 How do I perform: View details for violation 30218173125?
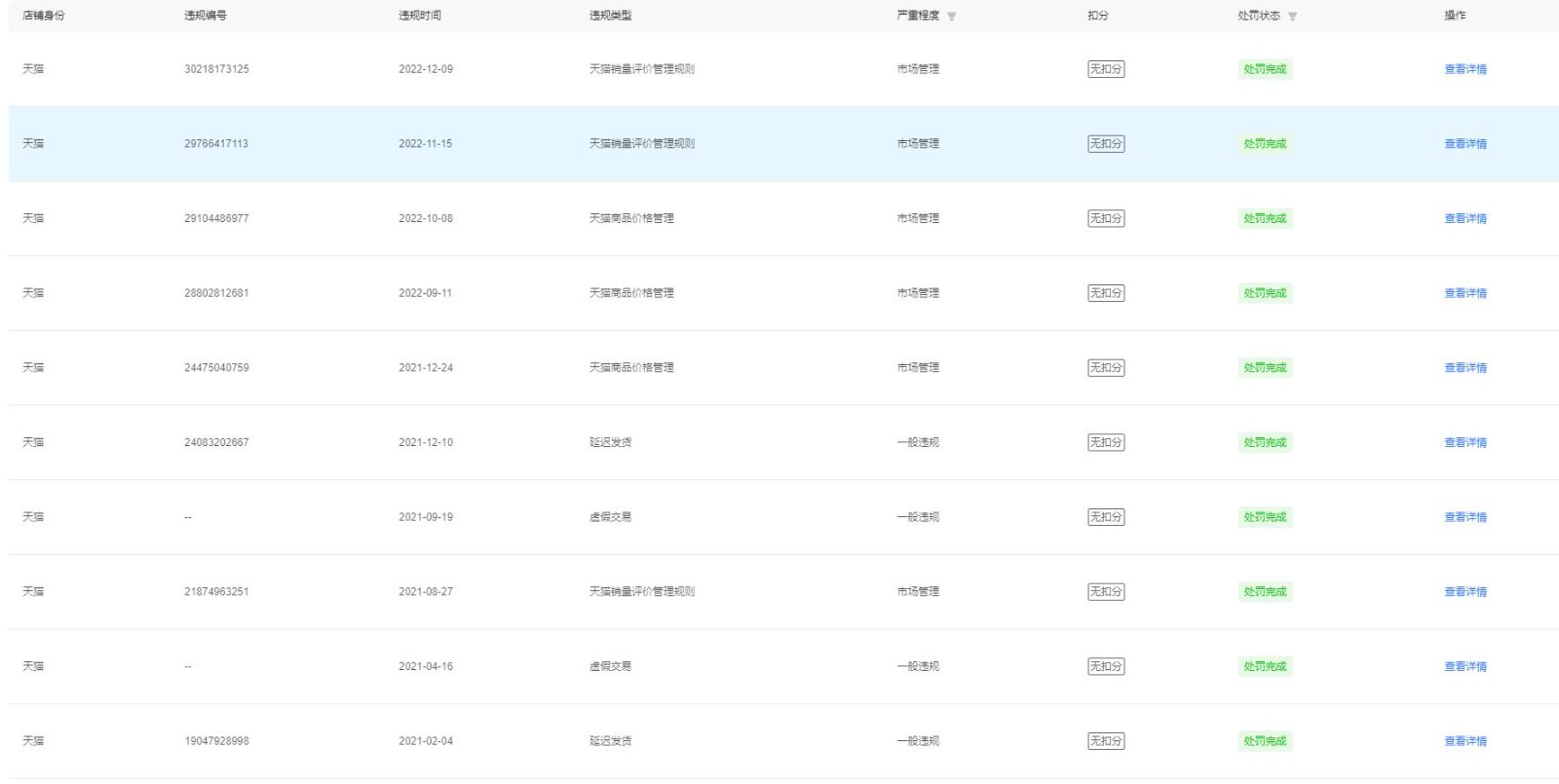pyautogui.click(x=1465, y=69)
